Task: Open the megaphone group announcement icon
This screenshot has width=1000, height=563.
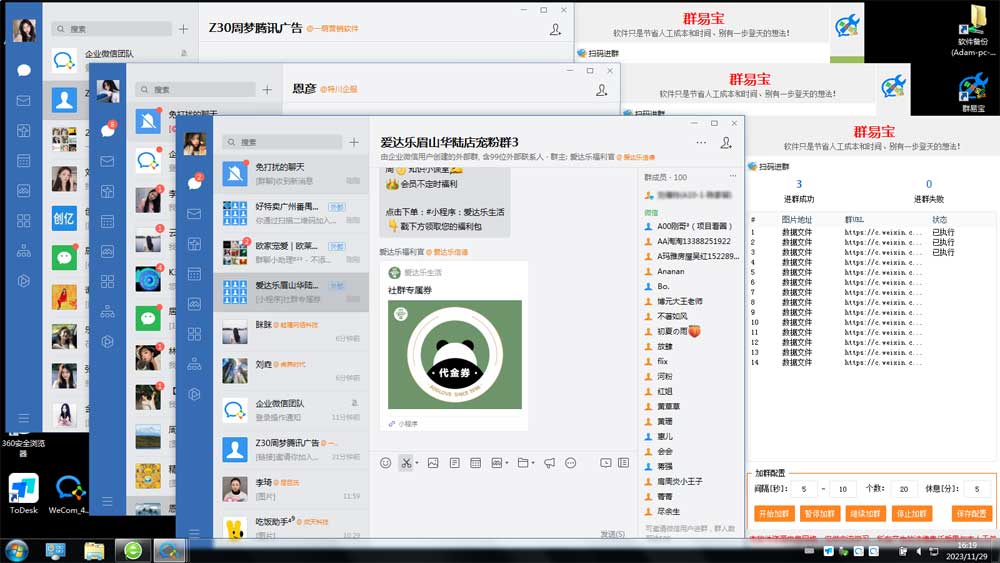Action: (549, 463)
